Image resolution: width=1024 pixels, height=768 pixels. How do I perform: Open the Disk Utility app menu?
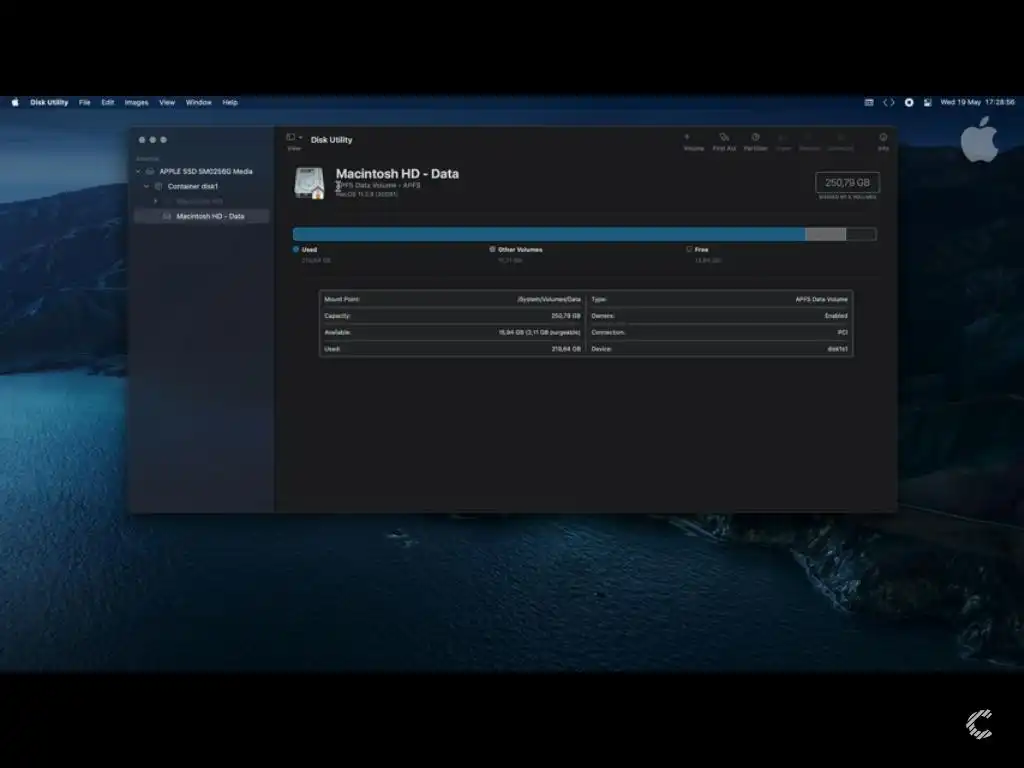point(49,103)
